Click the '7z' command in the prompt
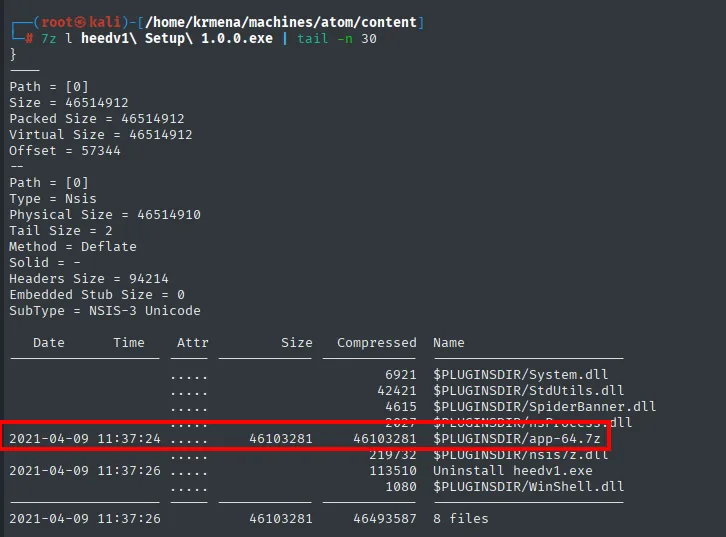 49,38
